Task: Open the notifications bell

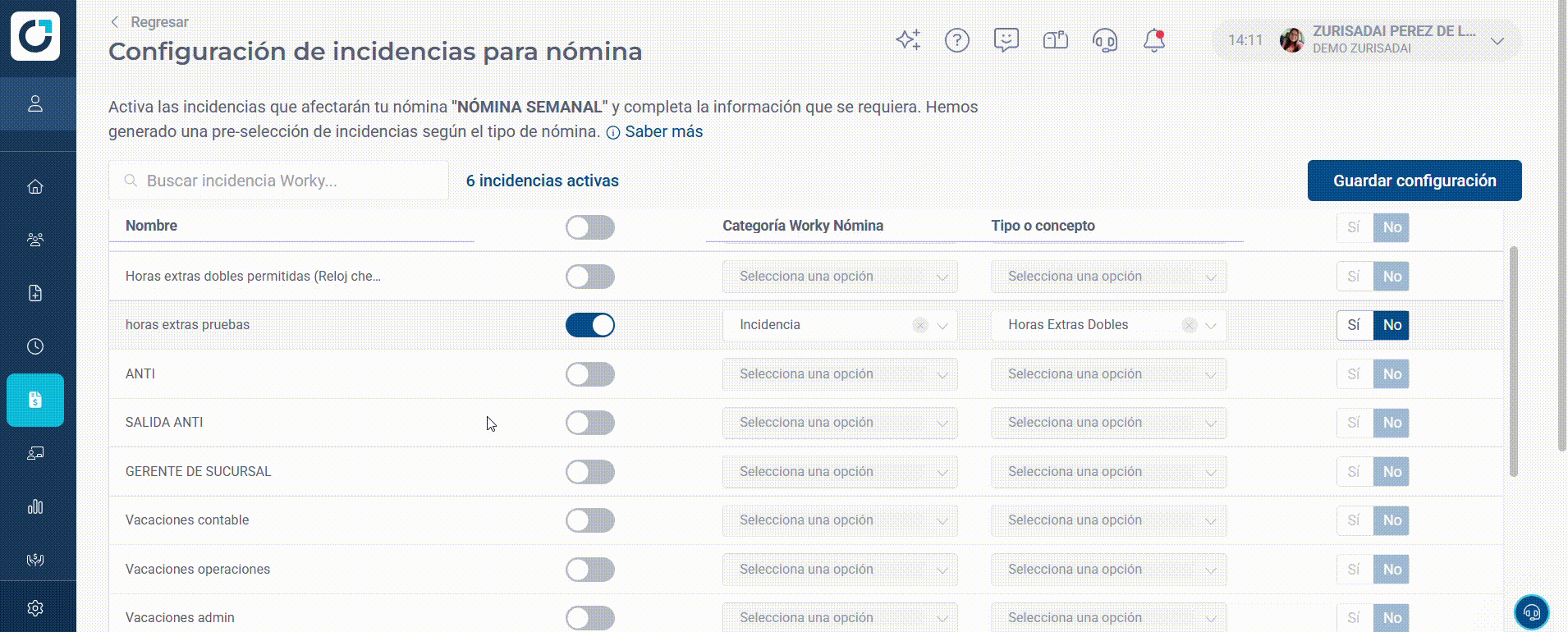Action: 1154,39
